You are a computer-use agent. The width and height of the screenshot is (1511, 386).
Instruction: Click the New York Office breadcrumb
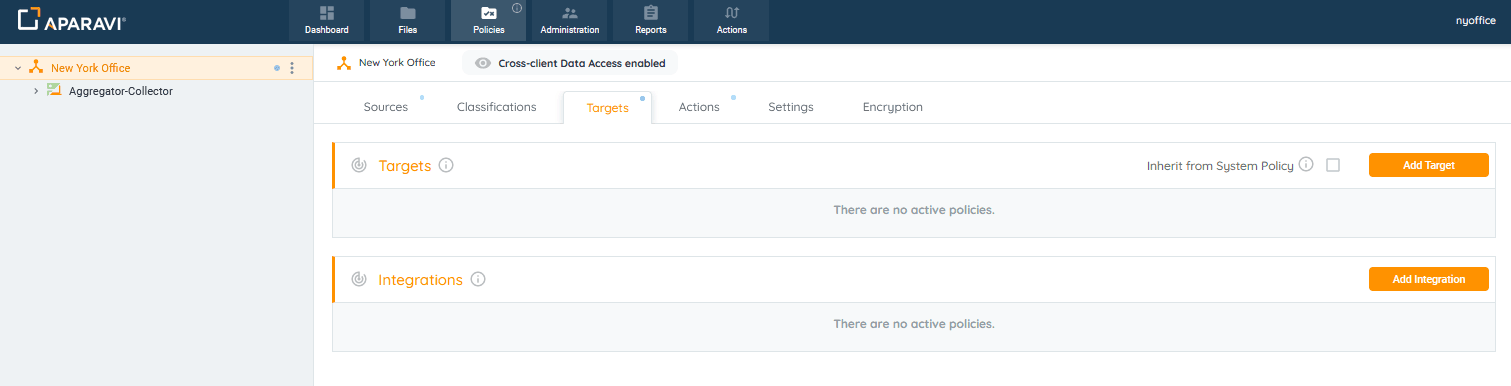click(397, 63)
